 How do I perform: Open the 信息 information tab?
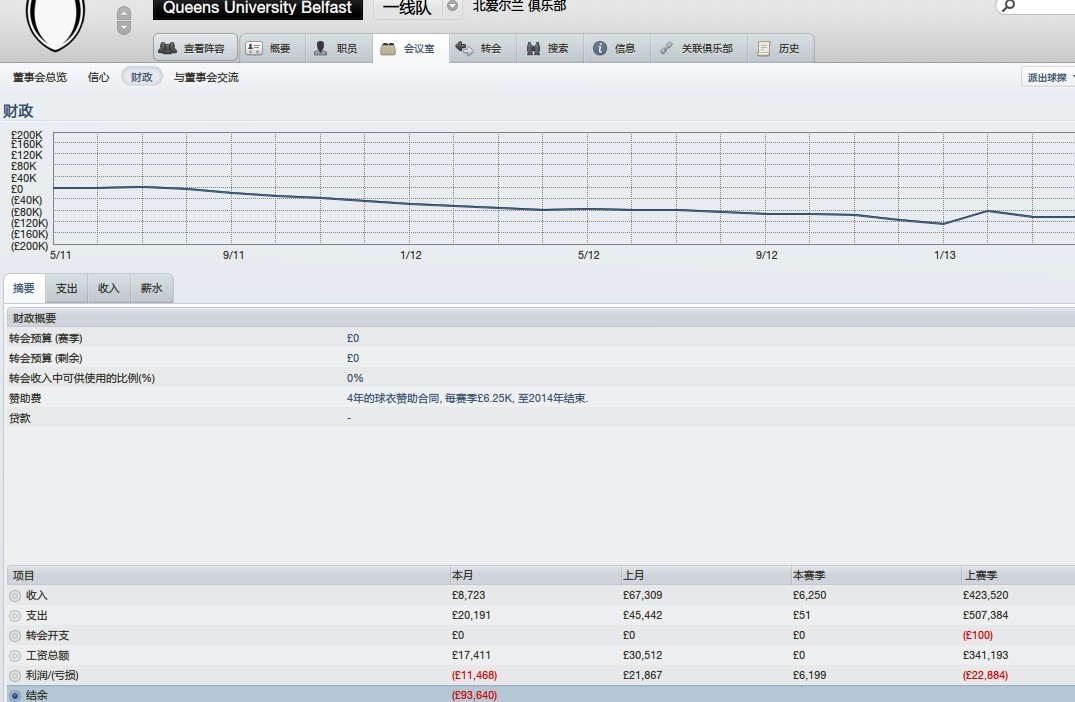(x=614, y=48)
